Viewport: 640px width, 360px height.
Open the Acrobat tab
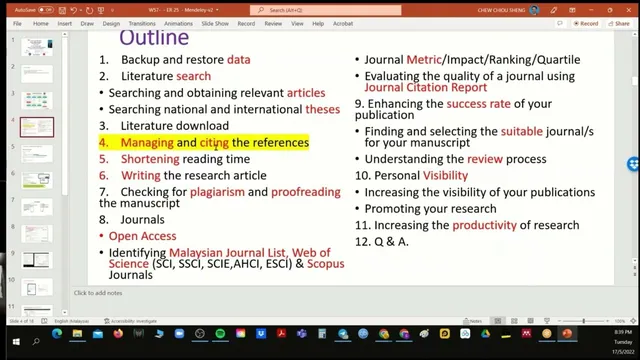click(x=343, y=24)
